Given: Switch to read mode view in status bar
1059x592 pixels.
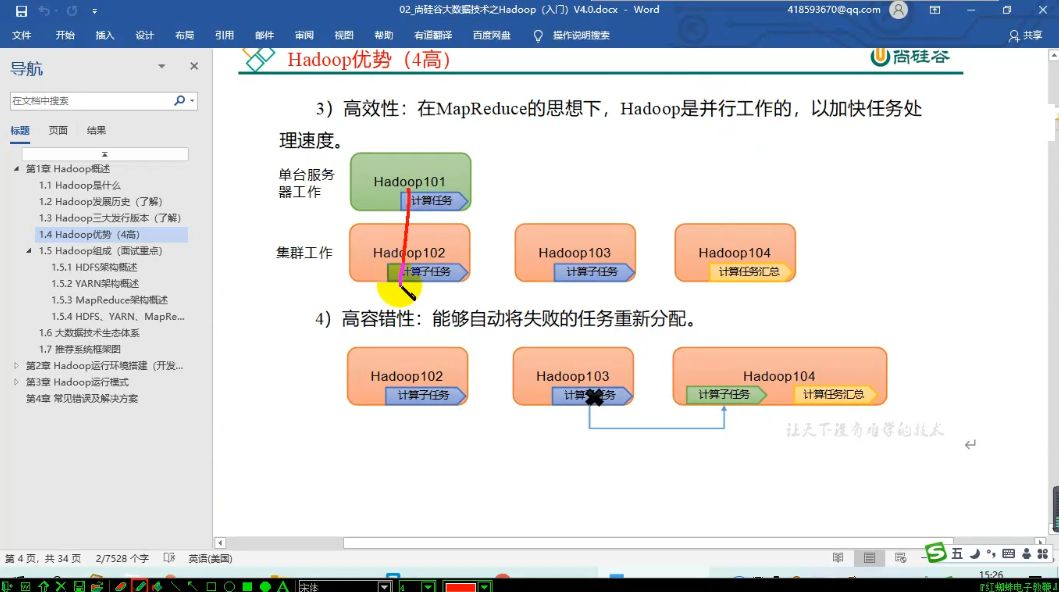Looking at the screenshot, I should (x=838, y=558).
